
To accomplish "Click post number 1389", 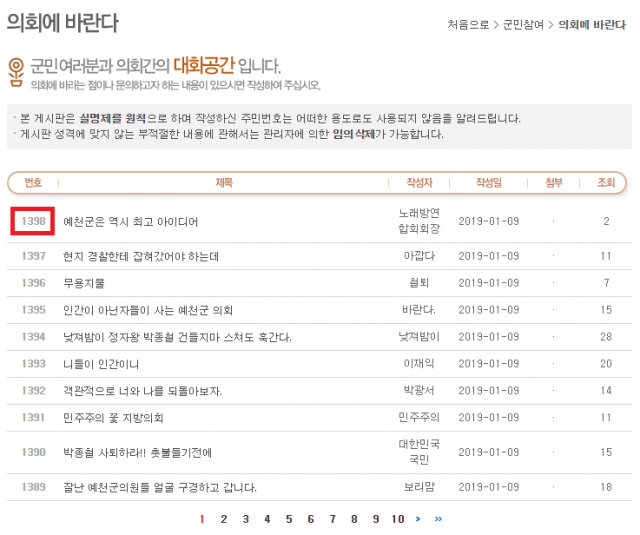I will tap(33, 487).
